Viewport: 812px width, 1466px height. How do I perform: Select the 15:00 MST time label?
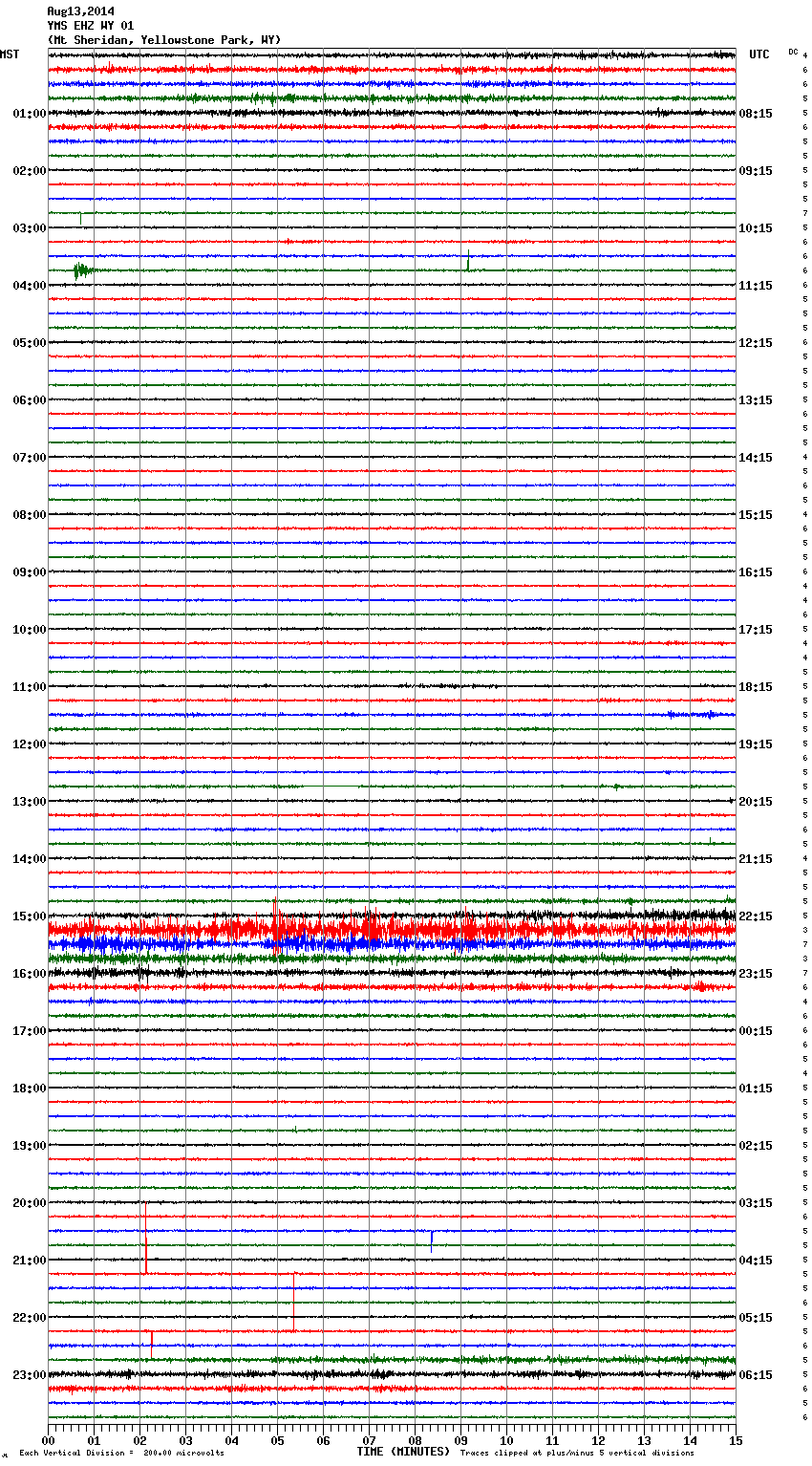tap(30, 916)
